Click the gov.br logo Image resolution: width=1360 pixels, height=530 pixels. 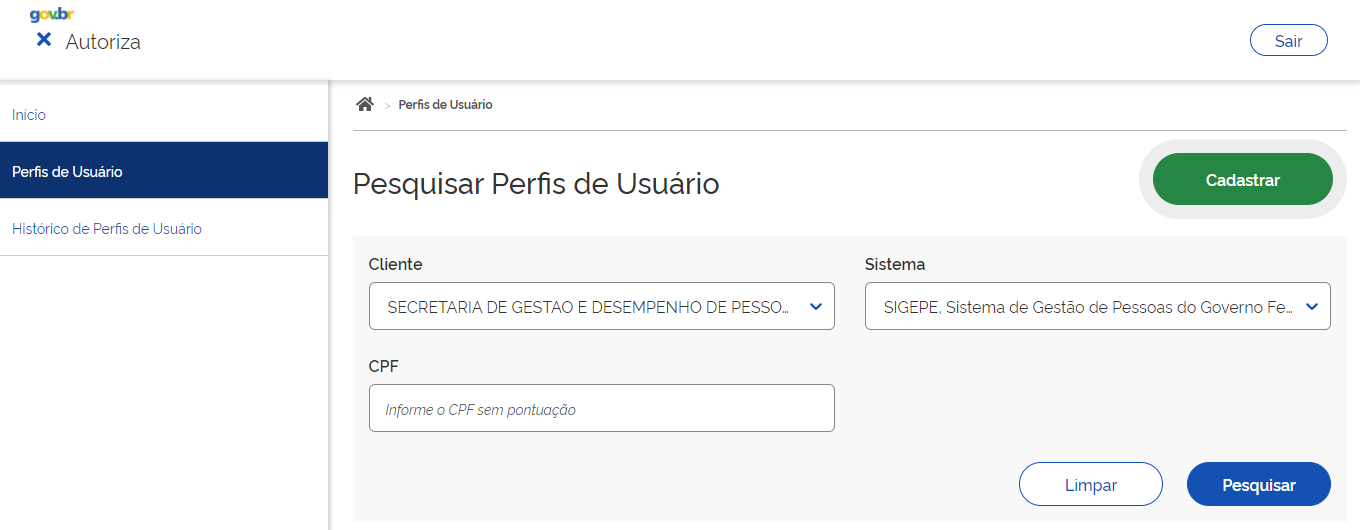pyautogui.click(x=52, y=15)
